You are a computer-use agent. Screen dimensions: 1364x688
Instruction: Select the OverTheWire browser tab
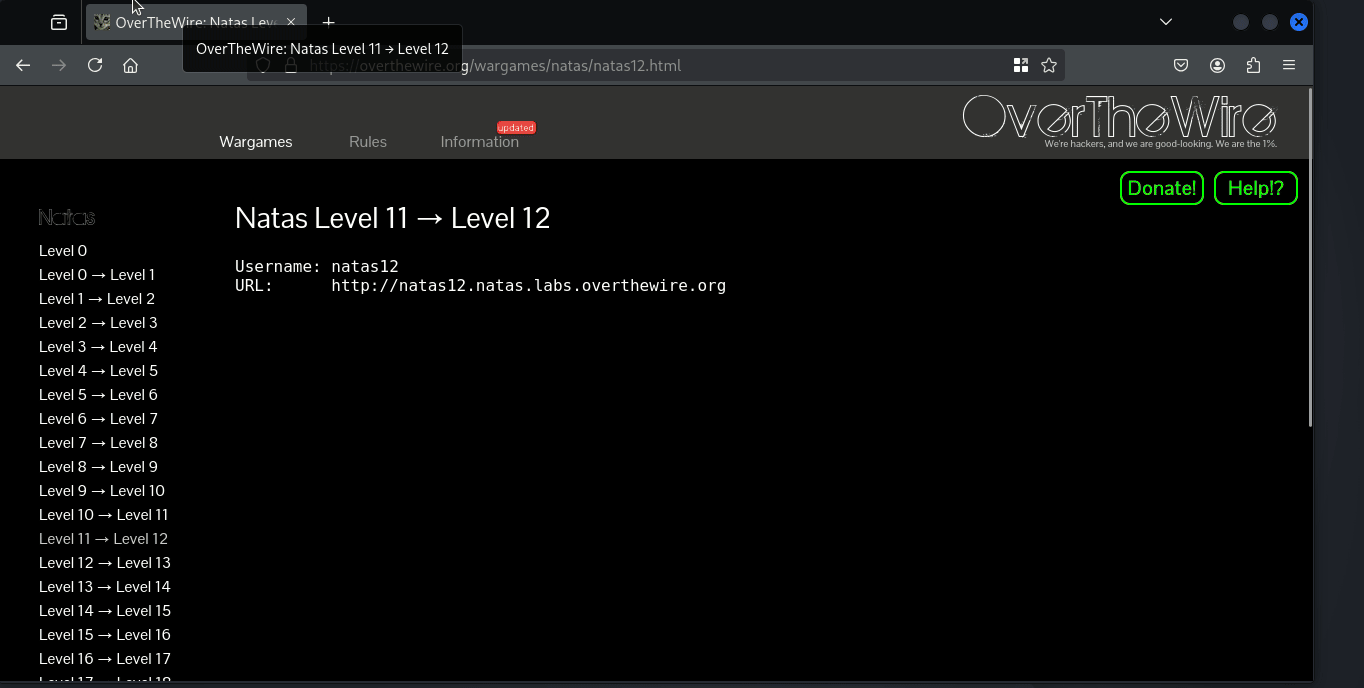pos(196,22)
